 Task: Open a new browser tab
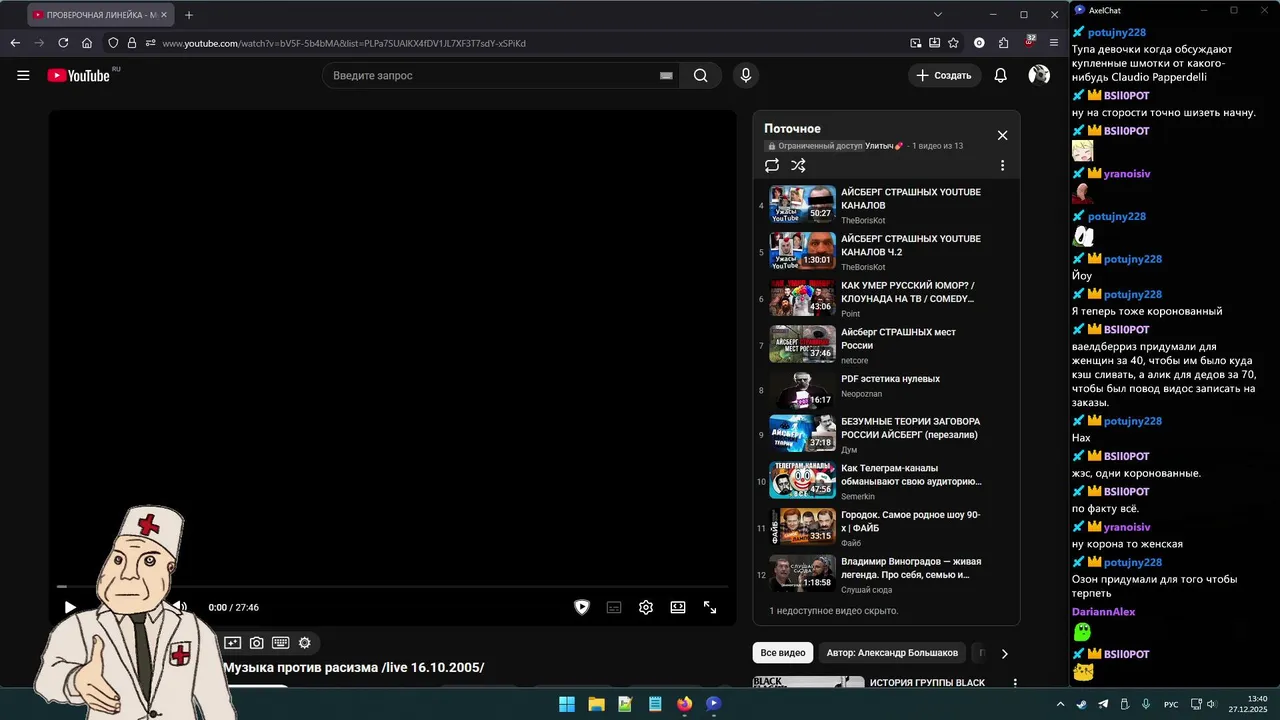189,15
